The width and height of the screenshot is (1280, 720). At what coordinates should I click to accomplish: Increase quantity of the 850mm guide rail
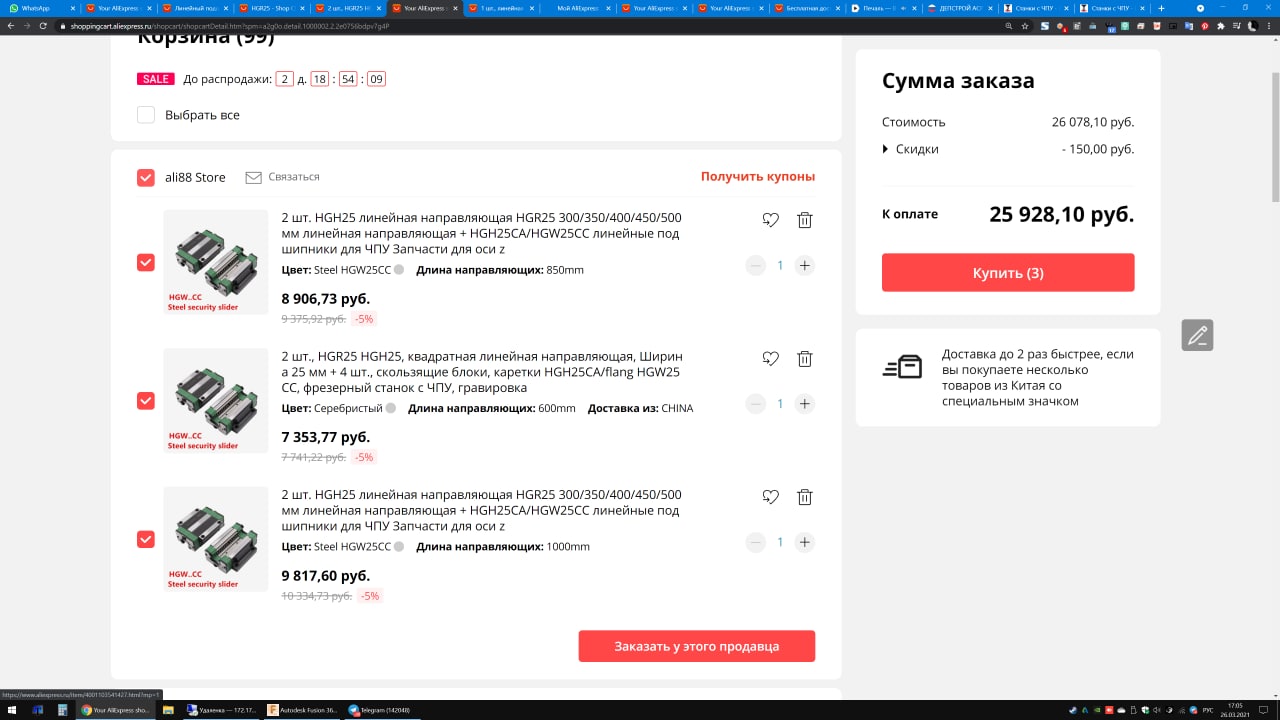tap(805, 266)
